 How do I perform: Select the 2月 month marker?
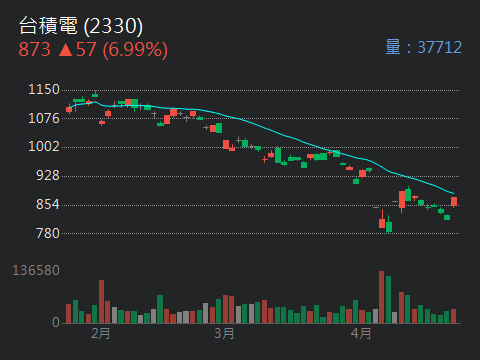(101, 333)
